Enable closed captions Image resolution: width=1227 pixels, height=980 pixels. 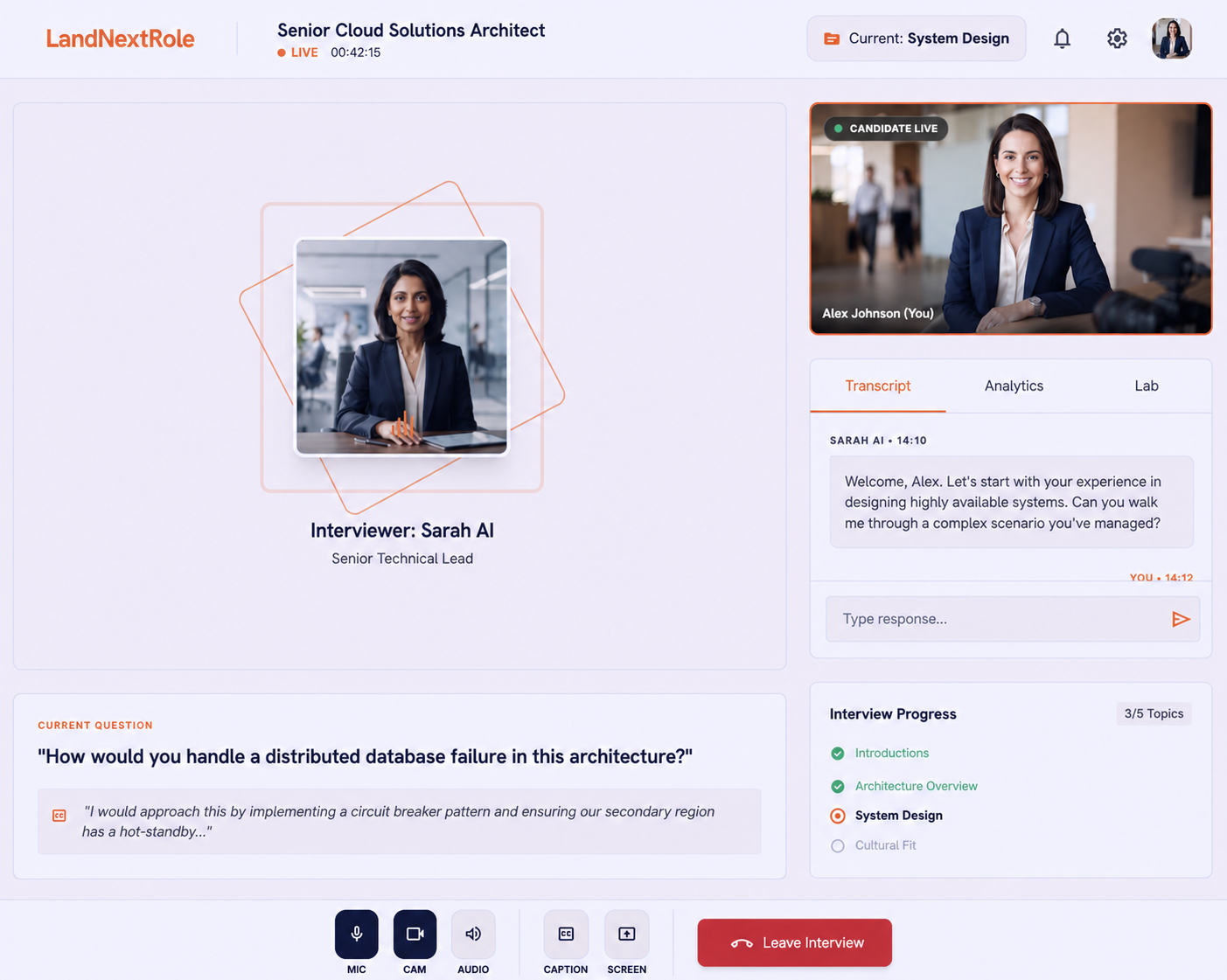coord(566,934)
